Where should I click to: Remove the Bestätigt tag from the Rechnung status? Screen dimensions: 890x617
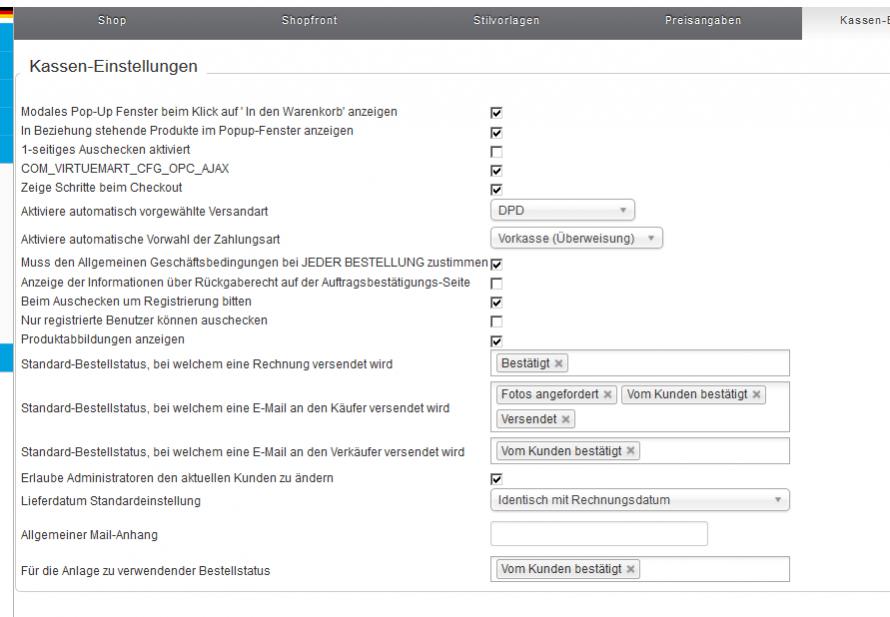click(559, 364)
